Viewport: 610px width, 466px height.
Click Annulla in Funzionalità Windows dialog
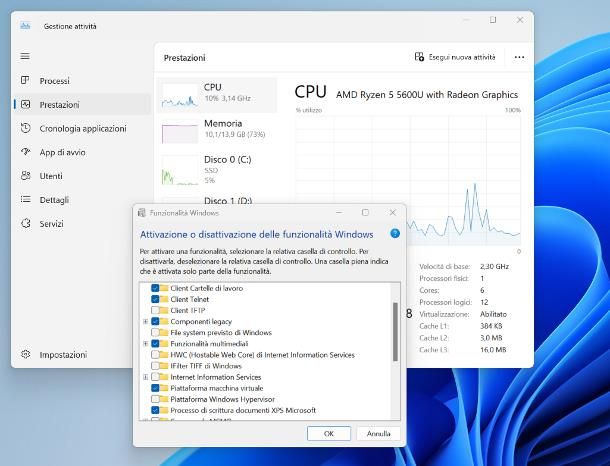tap(378, 433)
